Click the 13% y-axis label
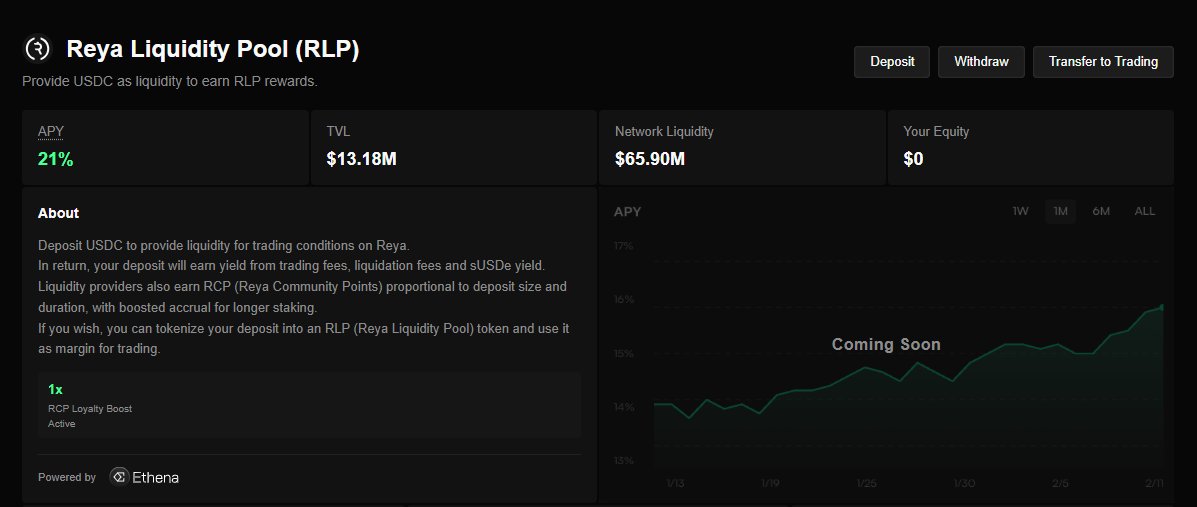 pos(624,460)
